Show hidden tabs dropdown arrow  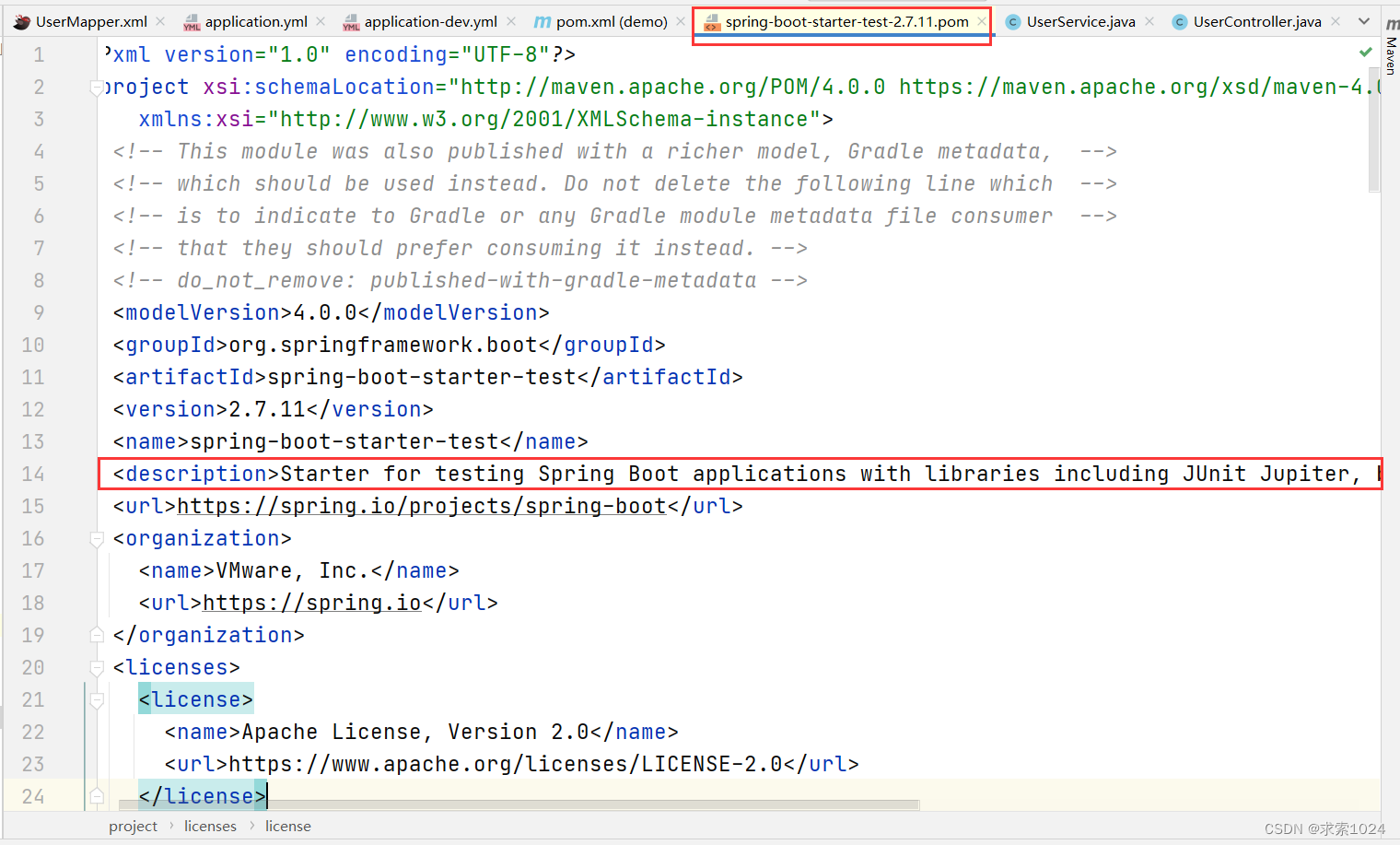(1364, 21)
